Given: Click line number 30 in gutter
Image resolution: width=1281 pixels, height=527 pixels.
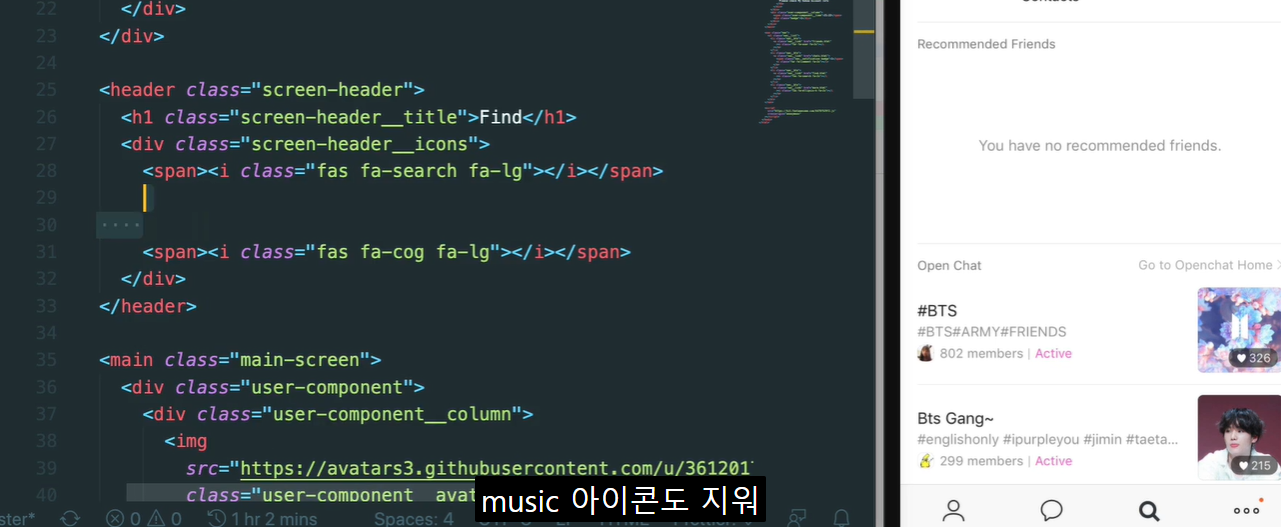Looking at the screenshot, I should click(x=46, y=225).
